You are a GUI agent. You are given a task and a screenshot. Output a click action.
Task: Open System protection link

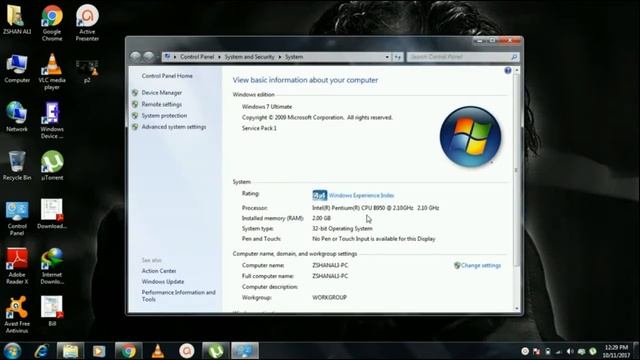[164, 116]
